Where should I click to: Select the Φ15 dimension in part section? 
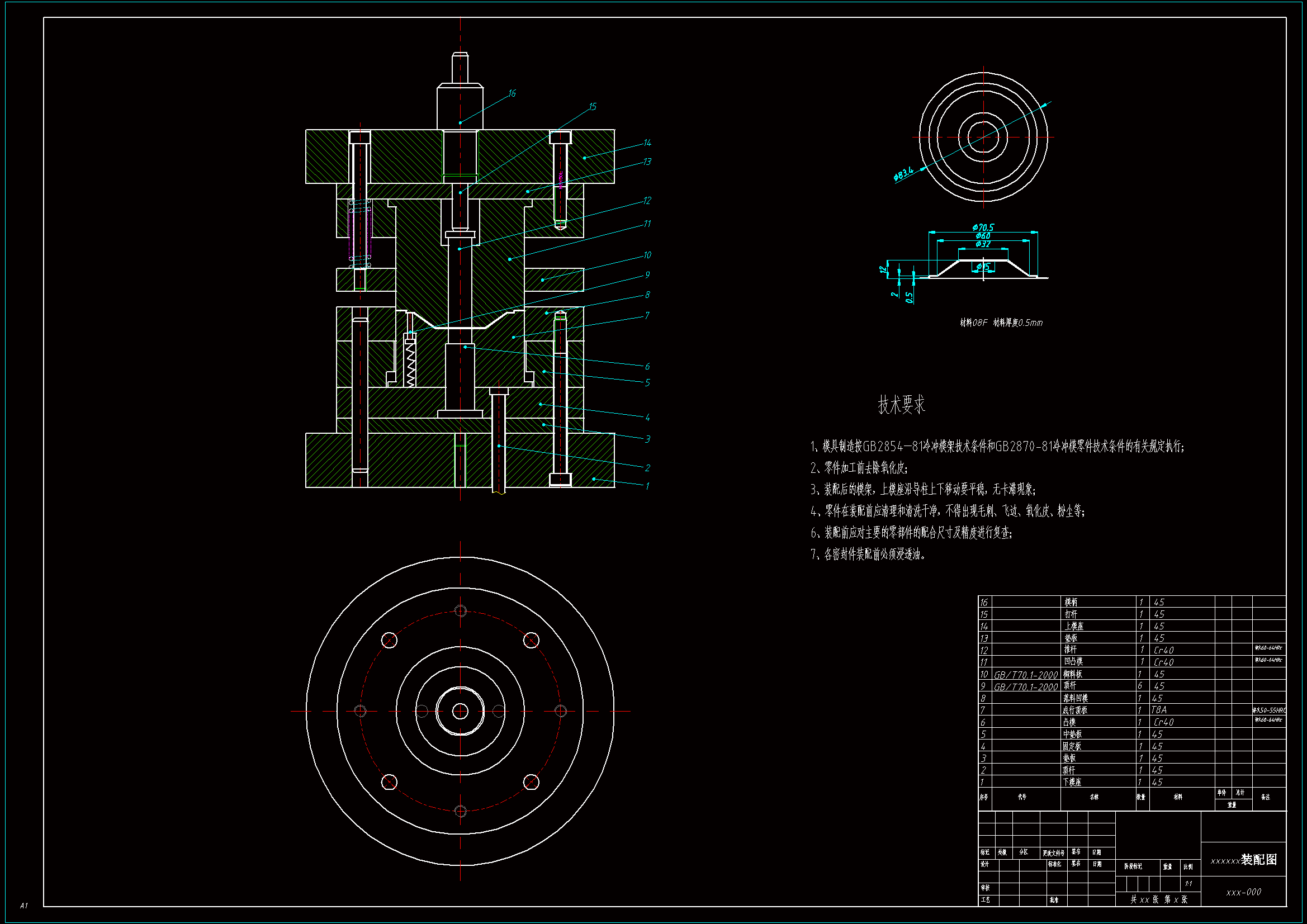983,267
